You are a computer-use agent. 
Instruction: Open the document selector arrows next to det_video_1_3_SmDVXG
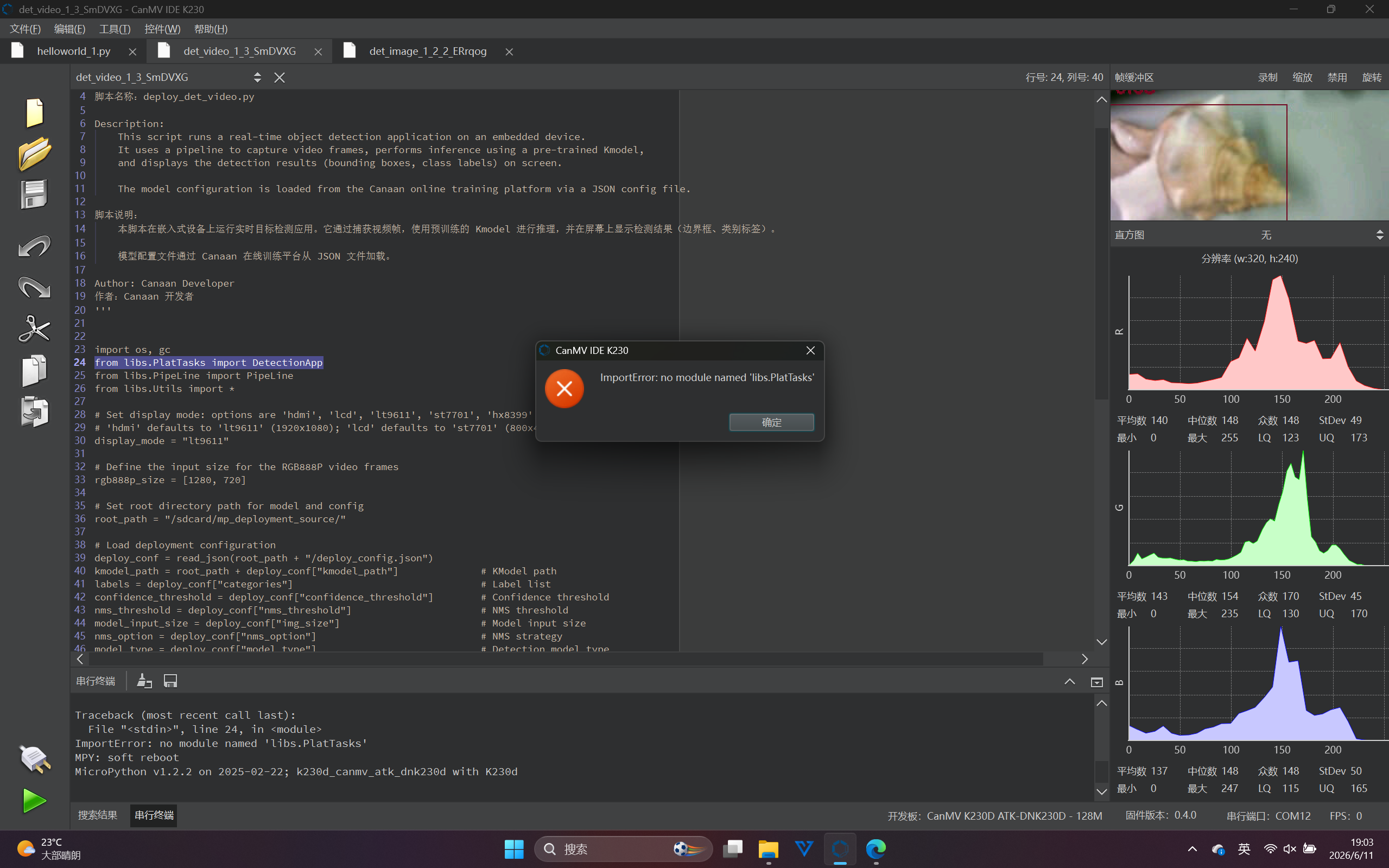[257, 78]
